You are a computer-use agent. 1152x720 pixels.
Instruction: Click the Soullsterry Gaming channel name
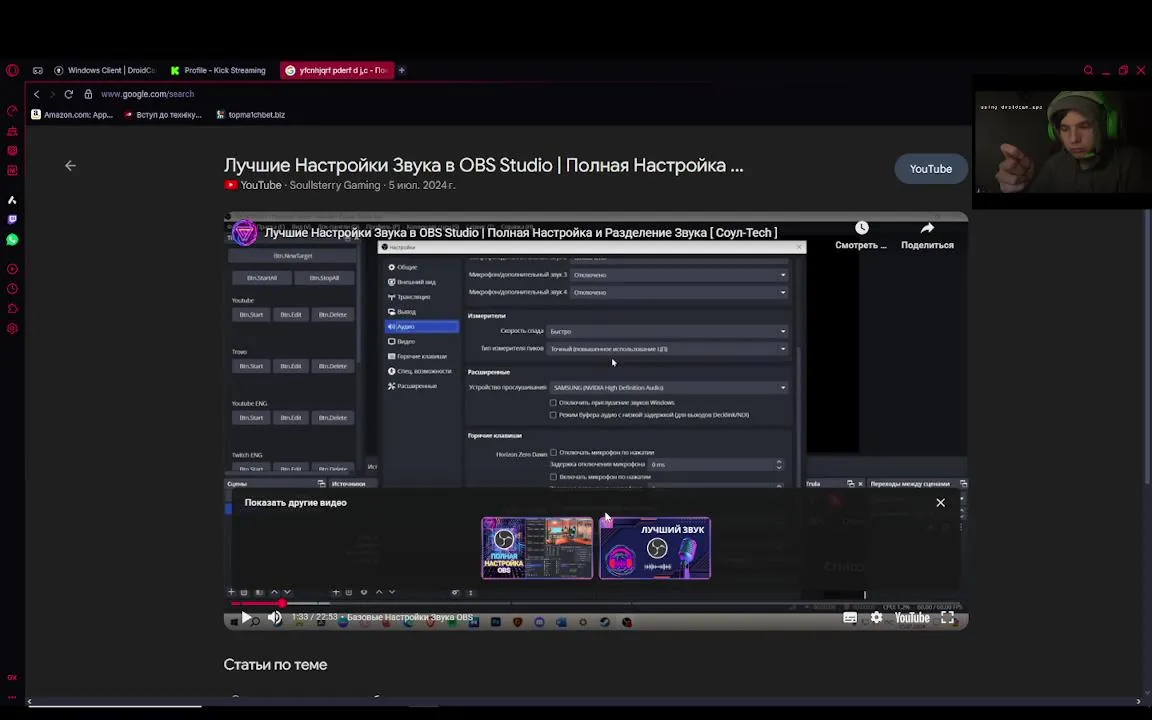tap(335, 185)
